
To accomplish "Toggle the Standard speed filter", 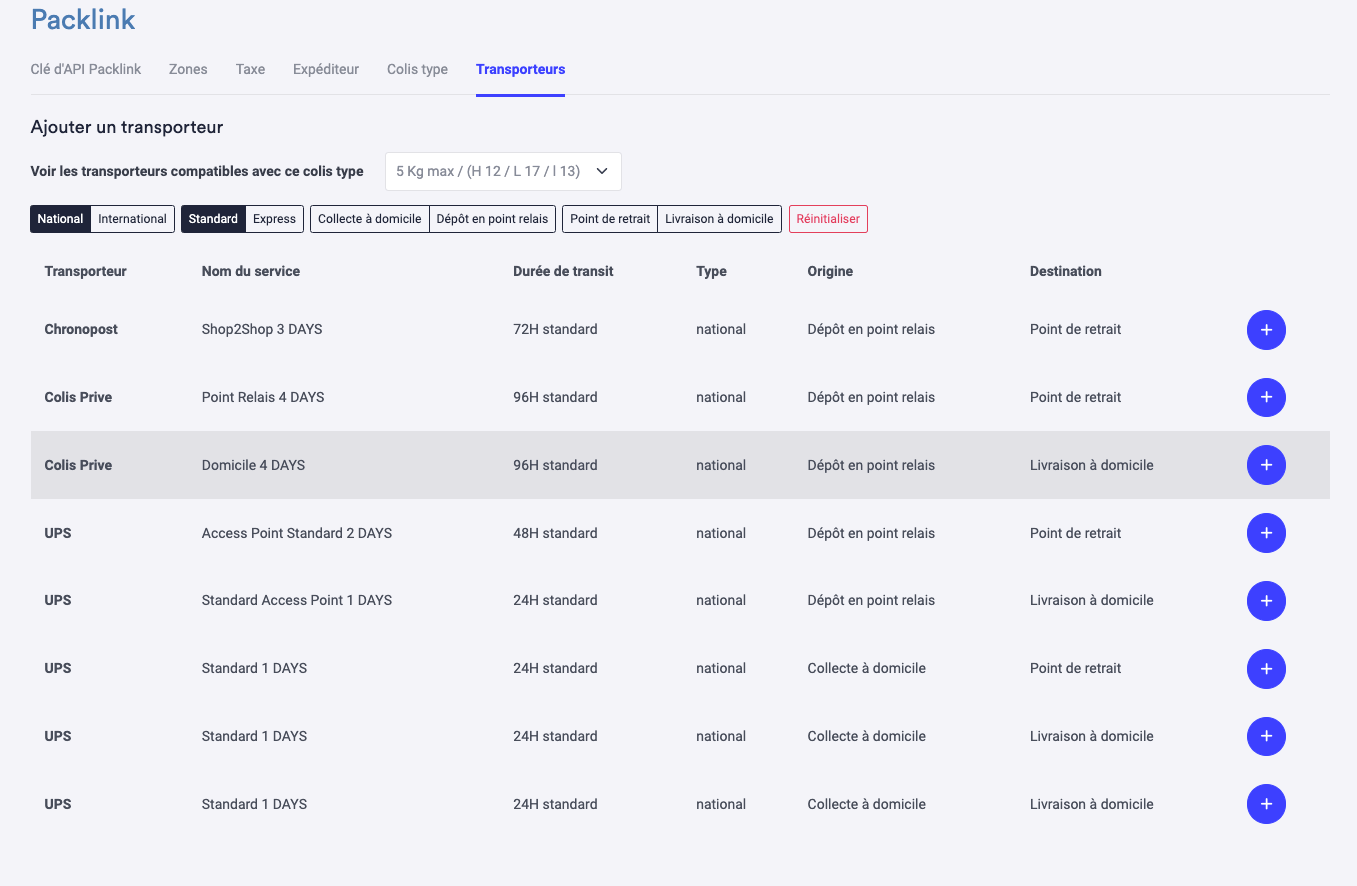I will 213,219.
